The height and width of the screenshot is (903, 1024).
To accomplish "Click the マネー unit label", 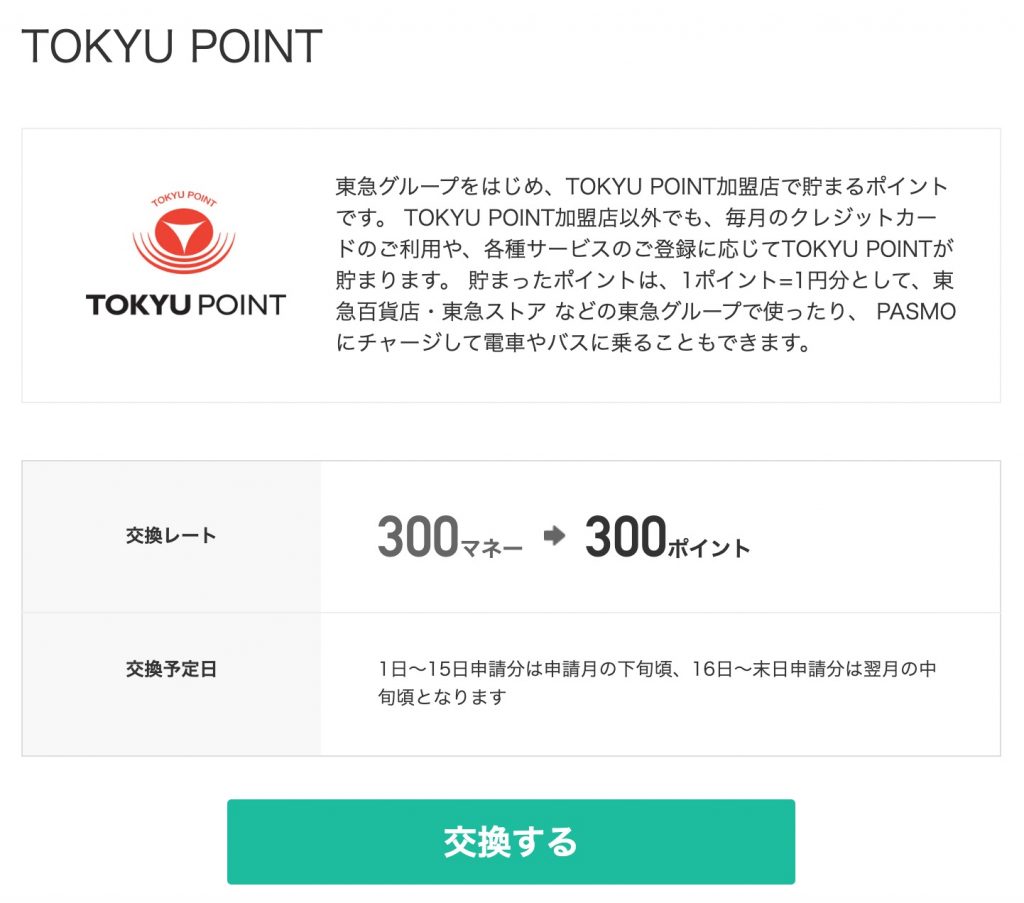I will tap(491, 547).
